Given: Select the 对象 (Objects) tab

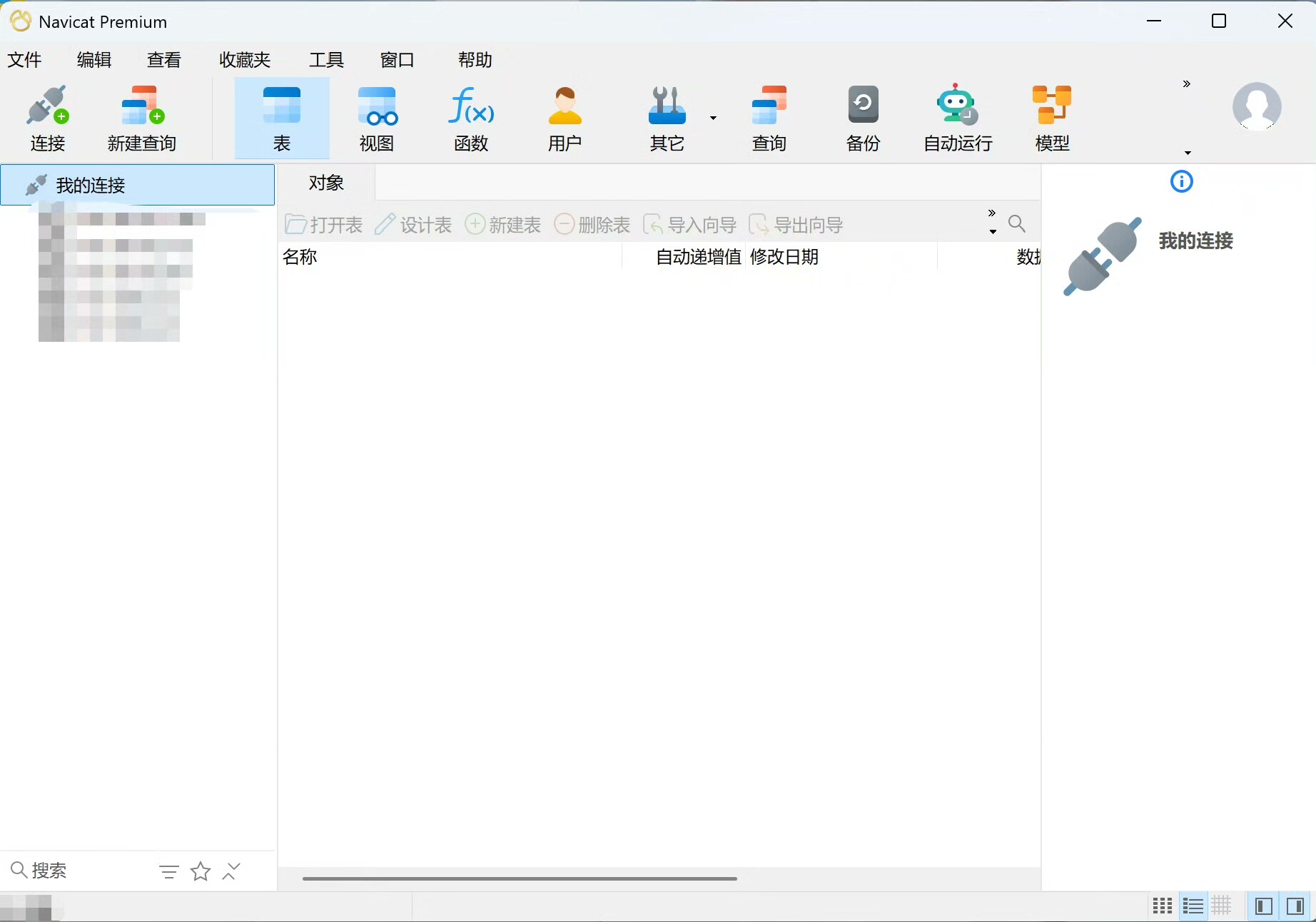Looking at the screenshot, I should point(326,183).
